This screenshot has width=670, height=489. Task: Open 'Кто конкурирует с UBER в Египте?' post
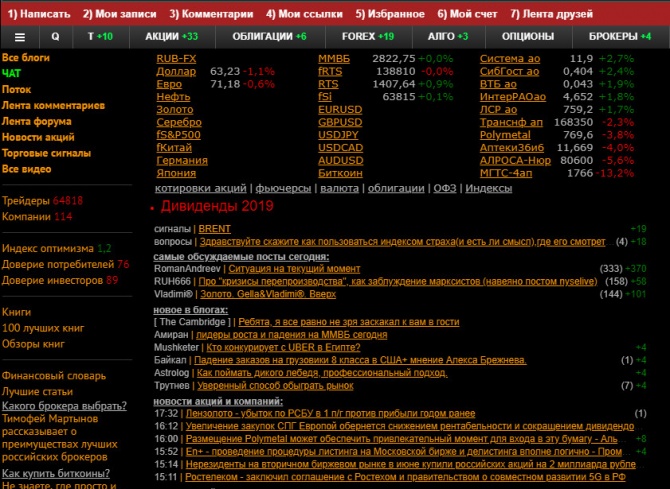pos(283,347)
